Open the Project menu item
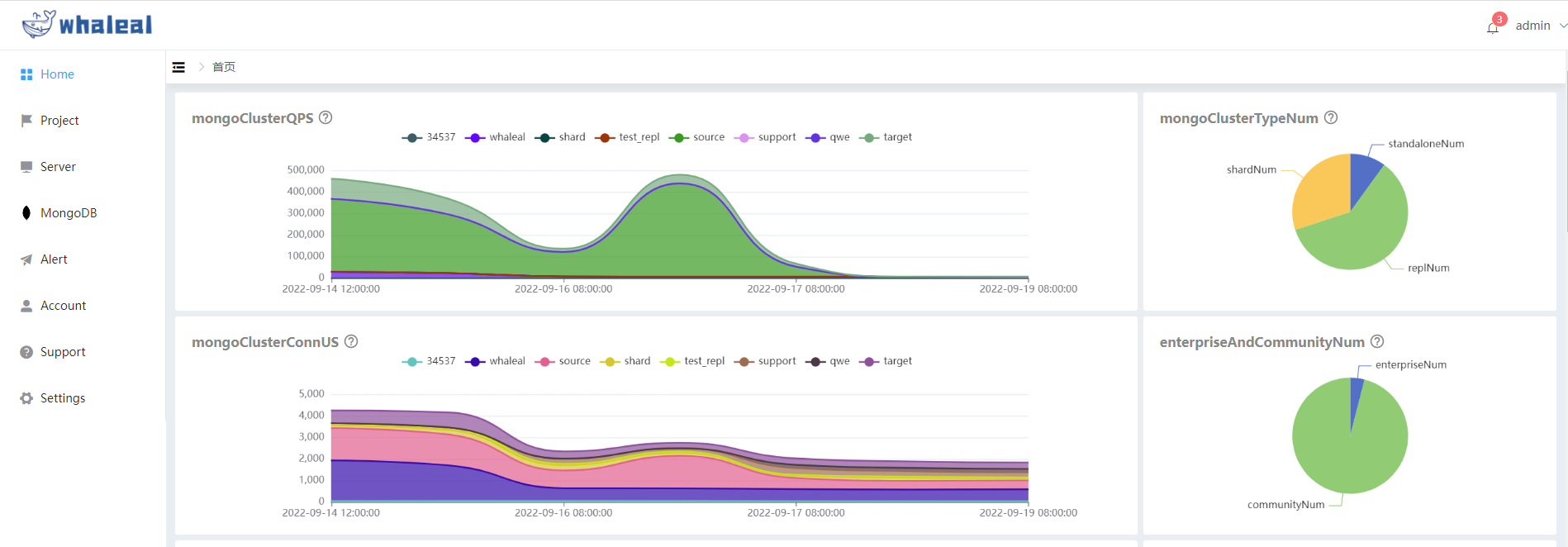The height and width of the screenshot is (547, 1568). point(59,121)
